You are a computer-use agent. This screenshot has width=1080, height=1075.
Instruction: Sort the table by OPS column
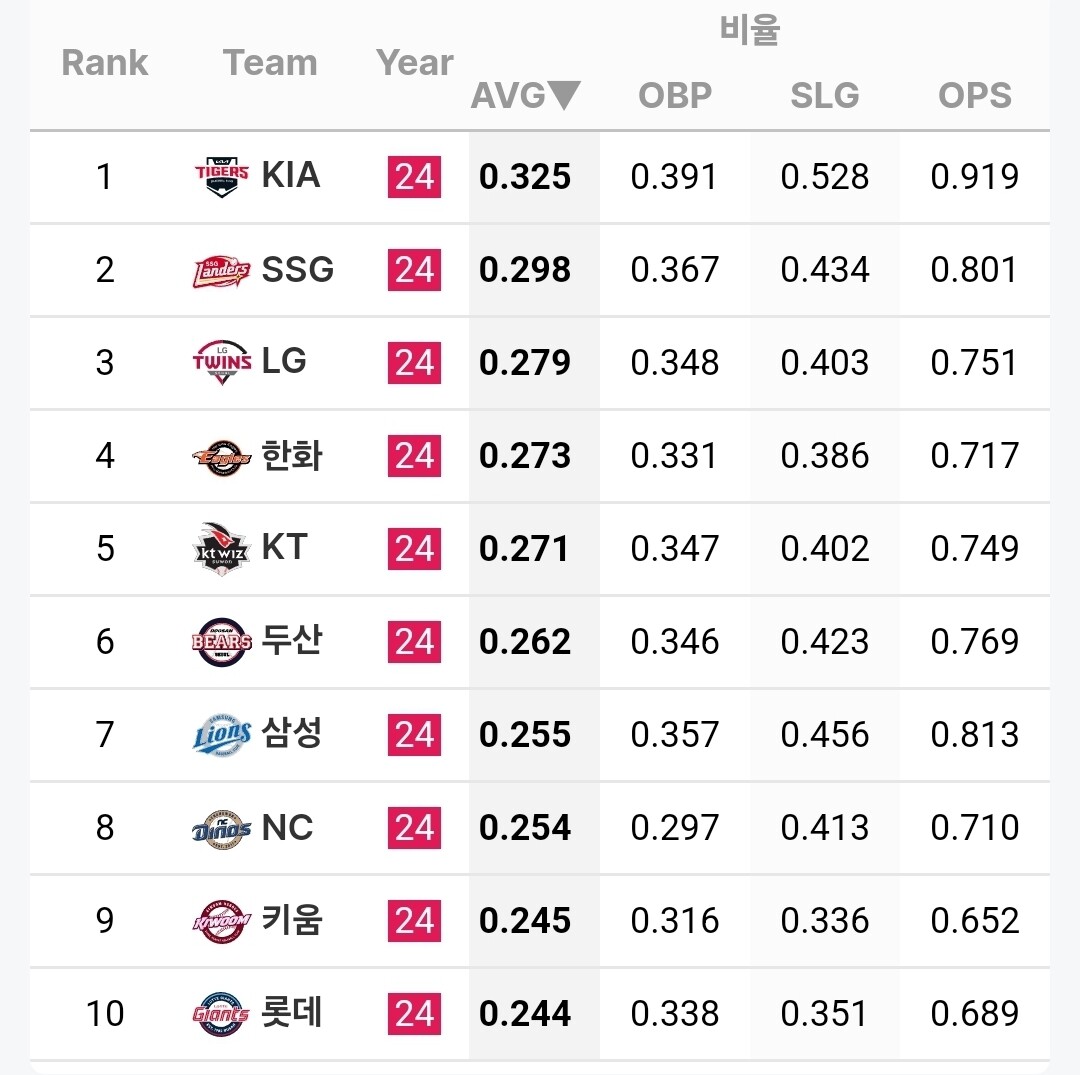click(x=975, y=96)
